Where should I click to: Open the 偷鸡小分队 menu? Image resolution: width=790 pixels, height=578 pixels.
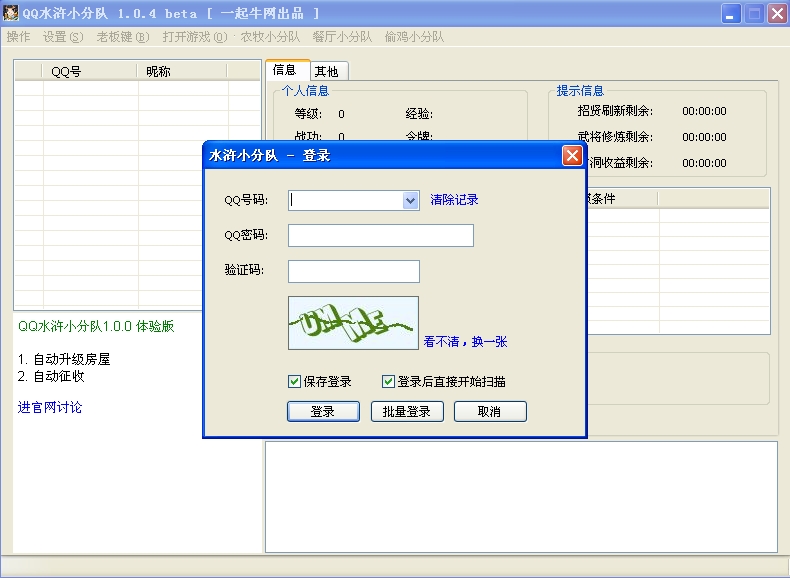[414, 37]
